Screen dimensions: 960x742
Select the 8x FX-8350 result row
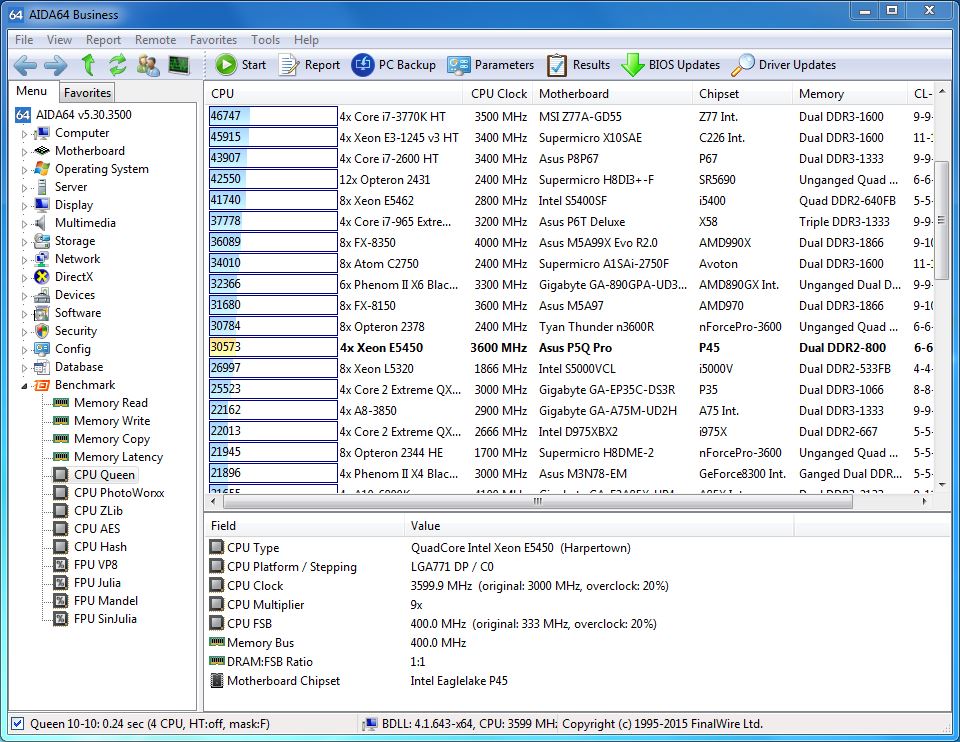point(571,242)
